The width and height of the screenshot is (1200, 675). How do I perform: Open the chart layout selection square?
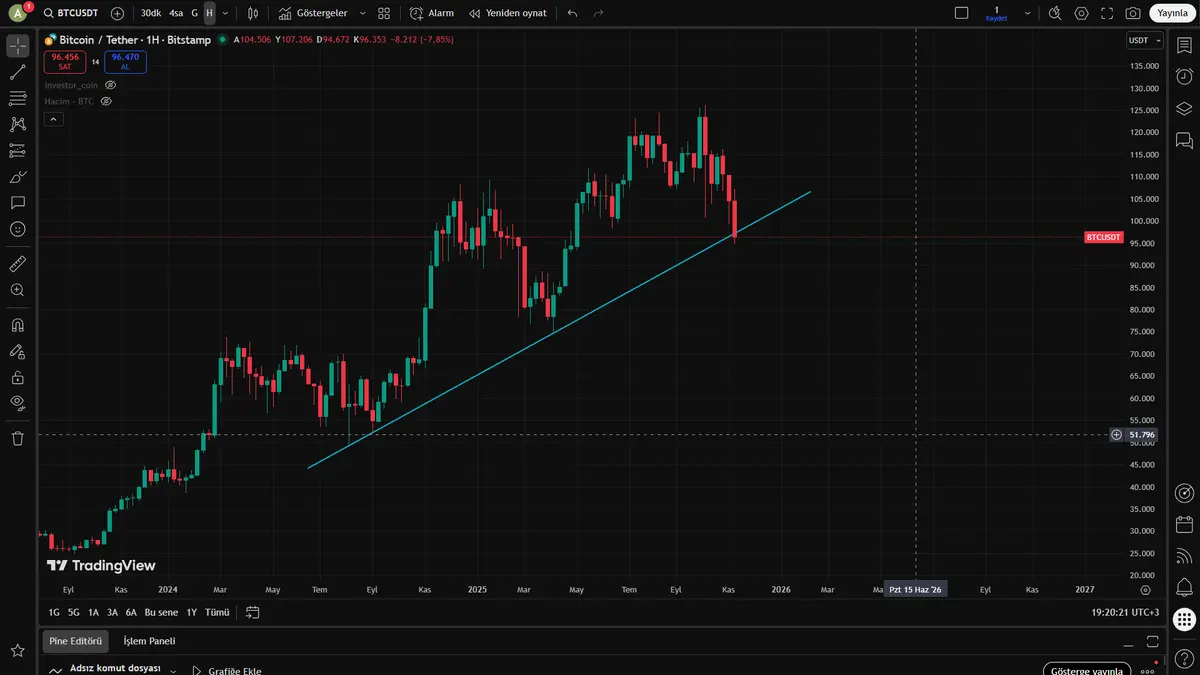(962, 13)
